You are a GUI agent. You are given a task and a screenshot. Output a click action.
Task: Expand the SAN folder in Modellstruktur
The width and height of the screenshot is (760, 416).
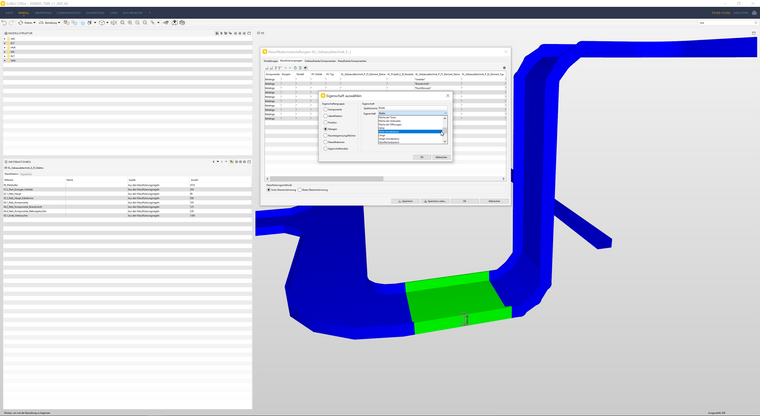(5, 61)
